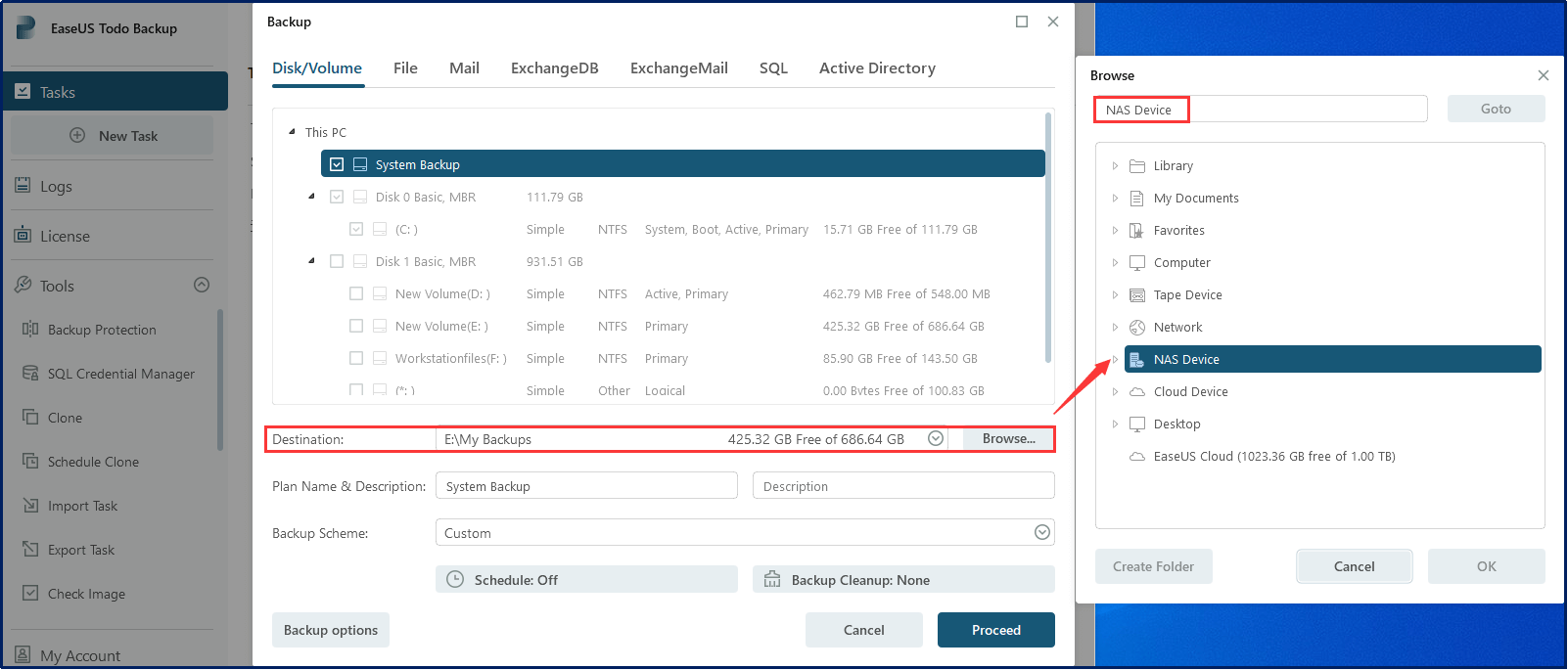Select Library folder in Browse tree
Image resolution: width=1568 pixels, height=670 pixels.
[x=1173, y=165]
